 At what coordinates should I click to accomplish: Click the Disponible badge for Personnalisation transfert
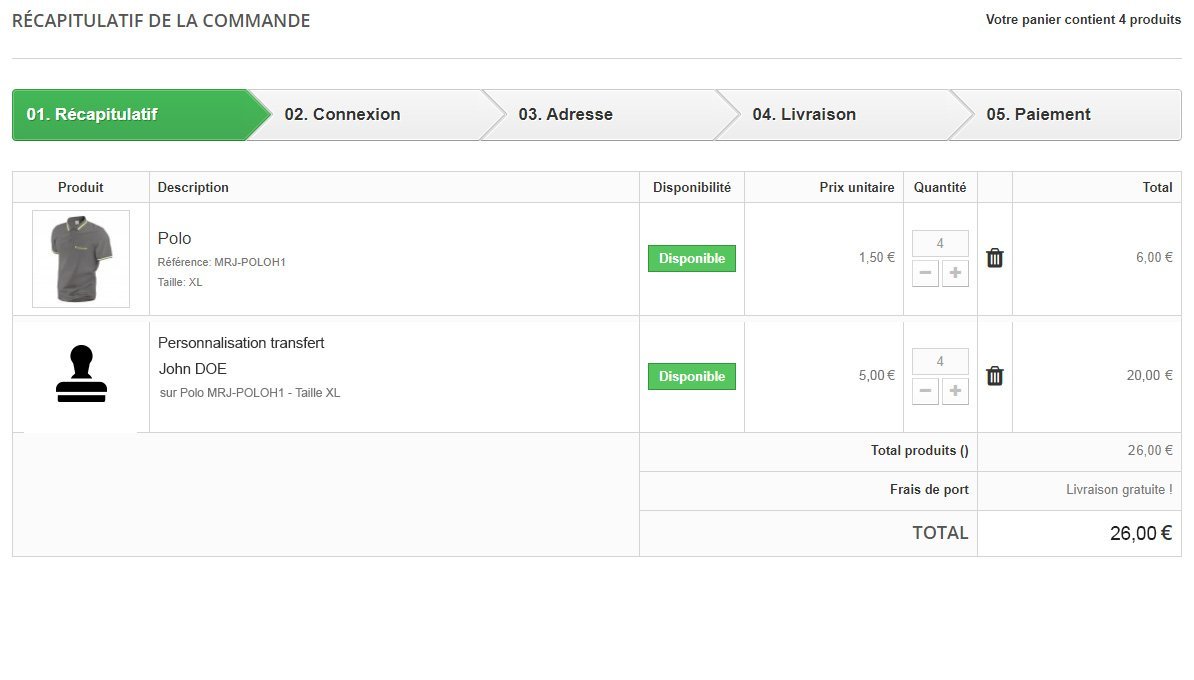692,376
